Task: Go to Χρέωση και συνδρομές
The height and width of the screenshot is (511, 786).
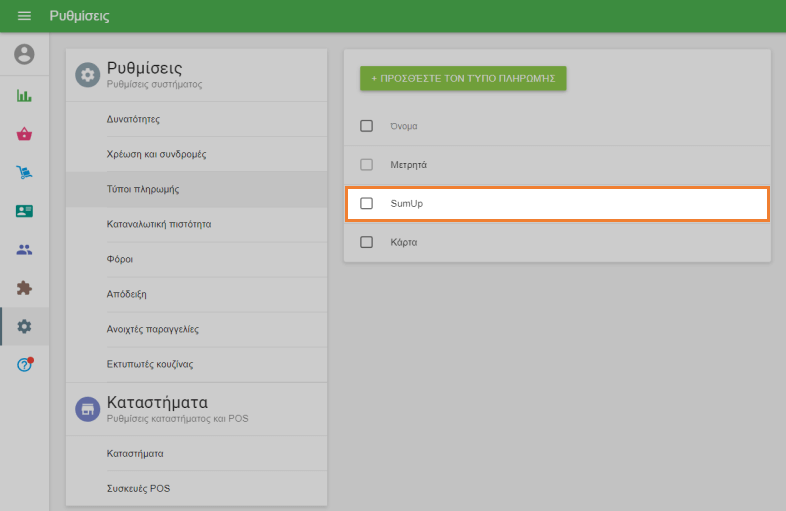Action: point(156,154)
